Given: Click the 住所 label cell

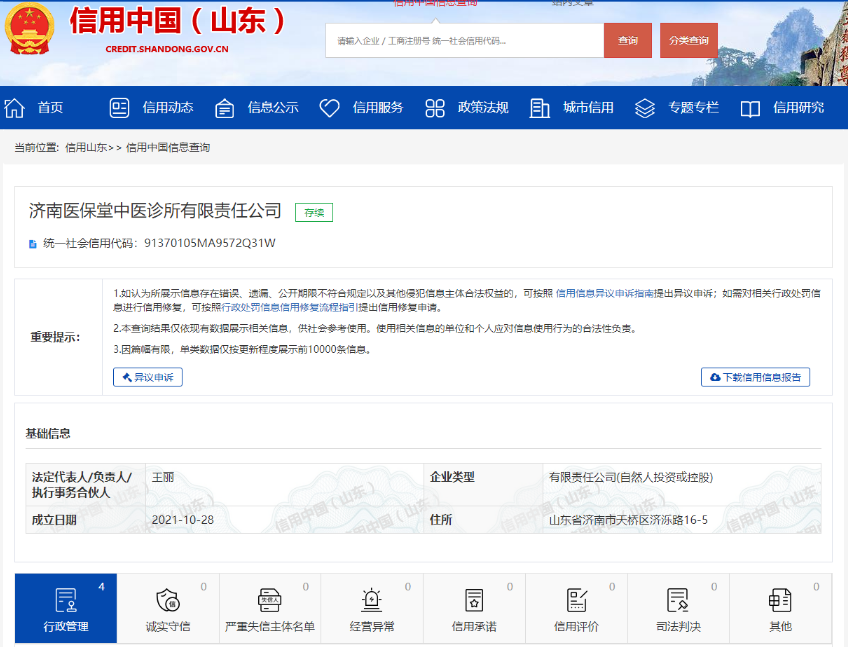Looking at the screenshot, I should click(x=483, y=520).
